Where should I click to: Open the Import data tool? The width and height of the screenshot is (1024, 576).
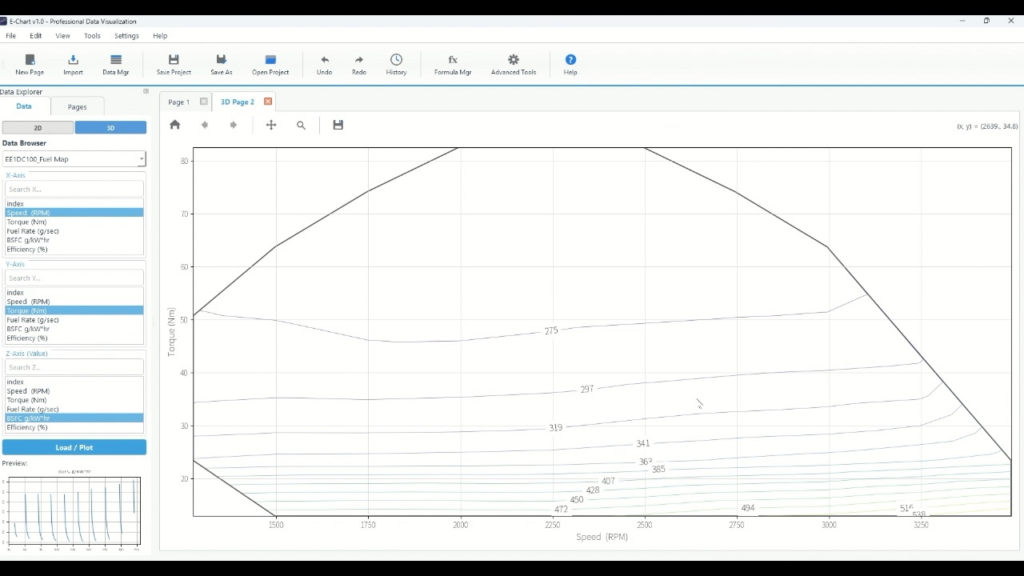tap(73, 64)
